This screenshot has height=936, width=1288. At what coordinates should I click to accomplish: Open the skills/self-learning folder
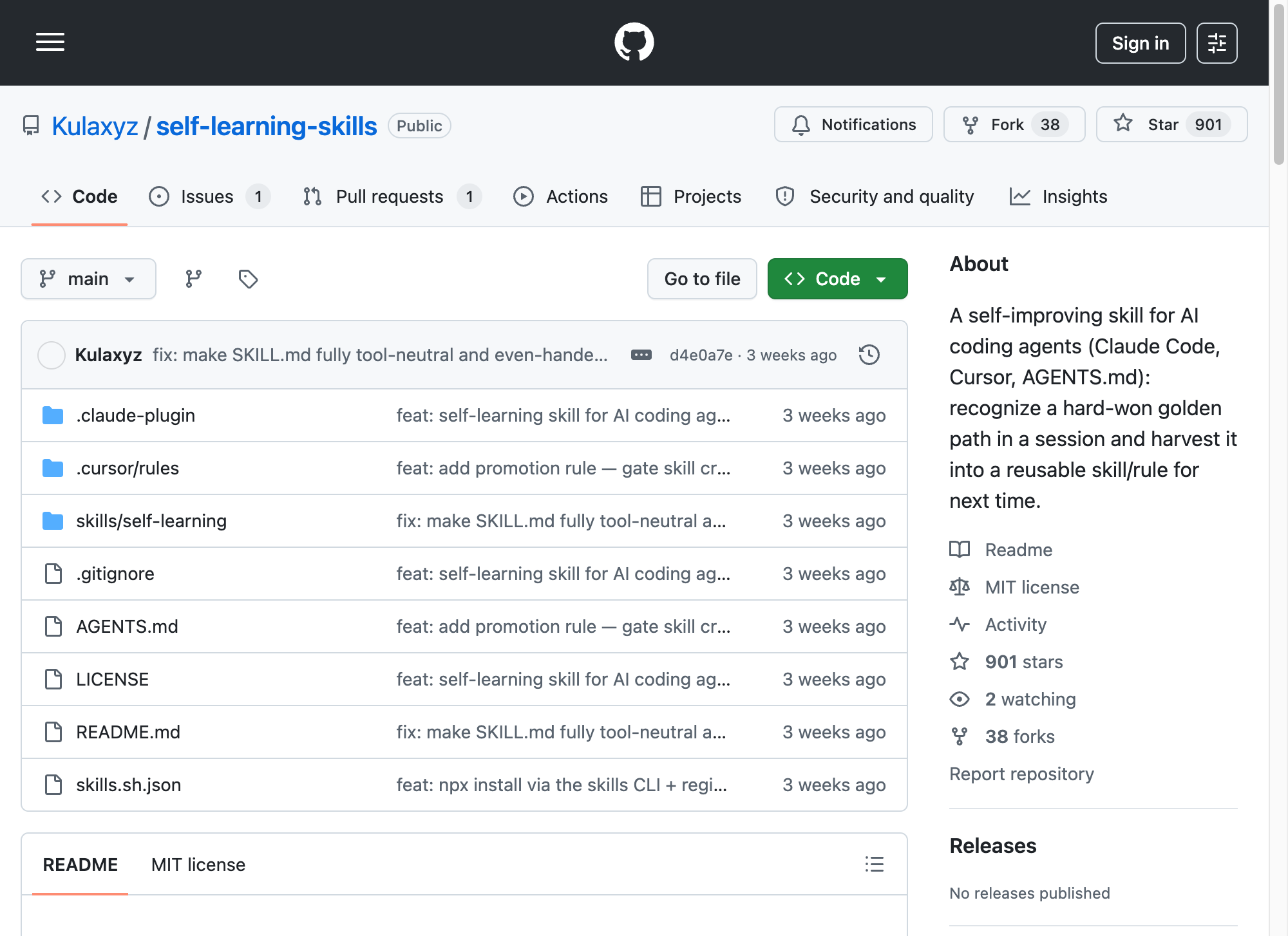coord(151,521)
